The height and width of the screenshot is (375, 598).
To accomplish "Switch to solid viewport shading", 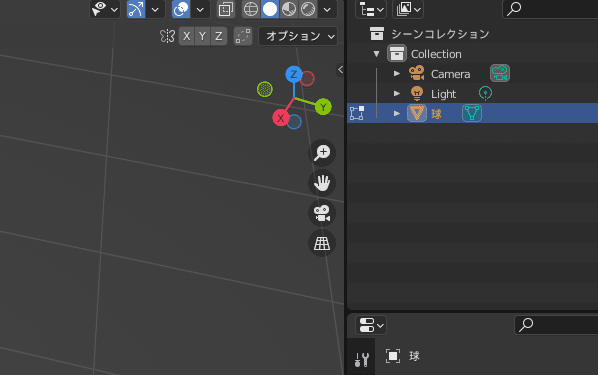I will pyautogui.click(x=270, y=9).
